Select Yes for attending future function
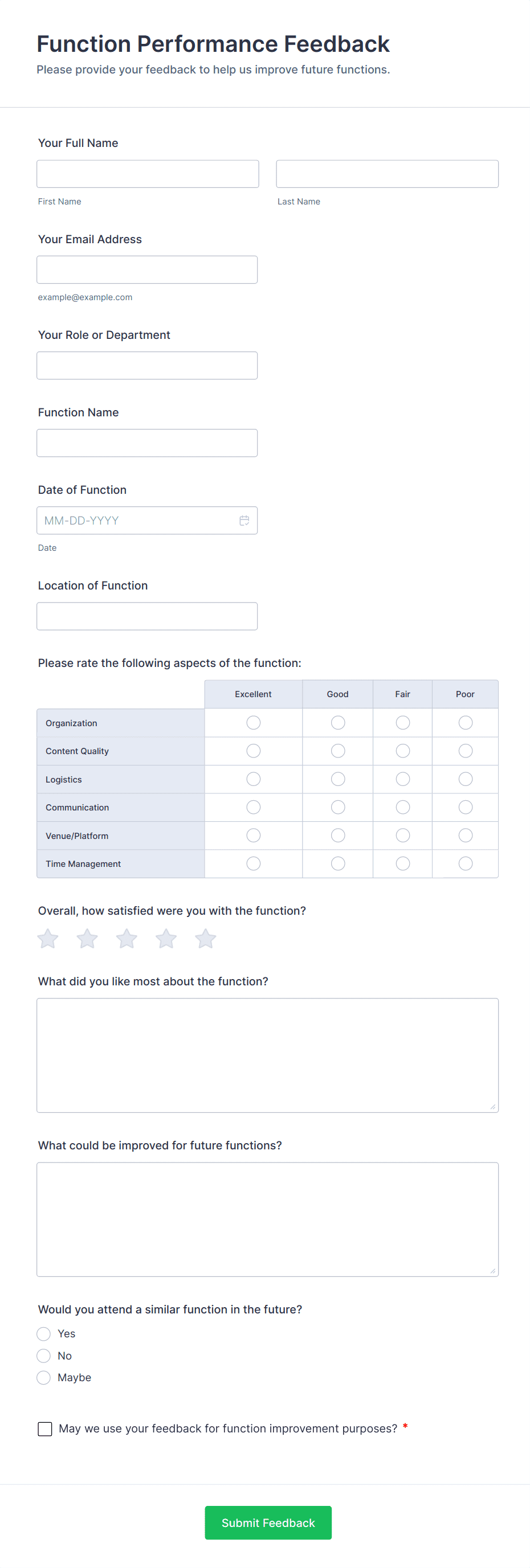The width and height of the screenshot is (530, 1568). [44, 1334]
